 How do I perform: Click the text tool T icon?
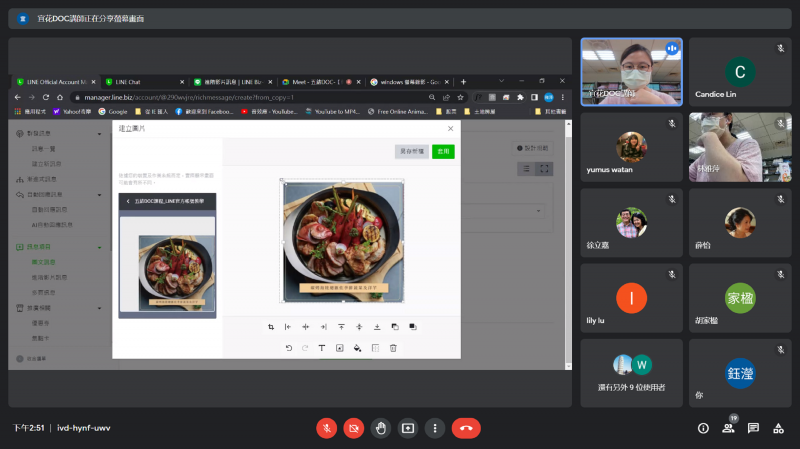[x=322, y=348]
